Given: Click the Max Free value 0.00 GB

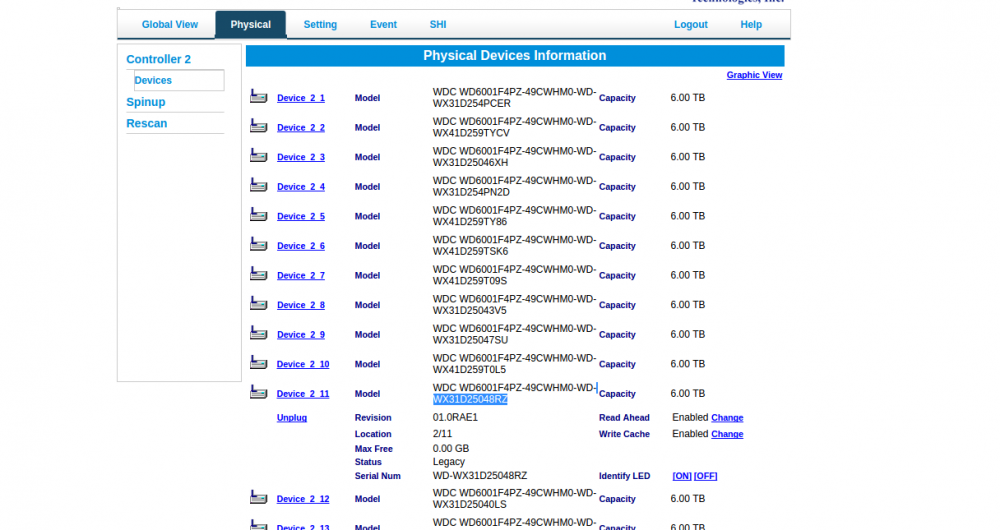Looking at the screenshot, I should [x=450, y=448].
